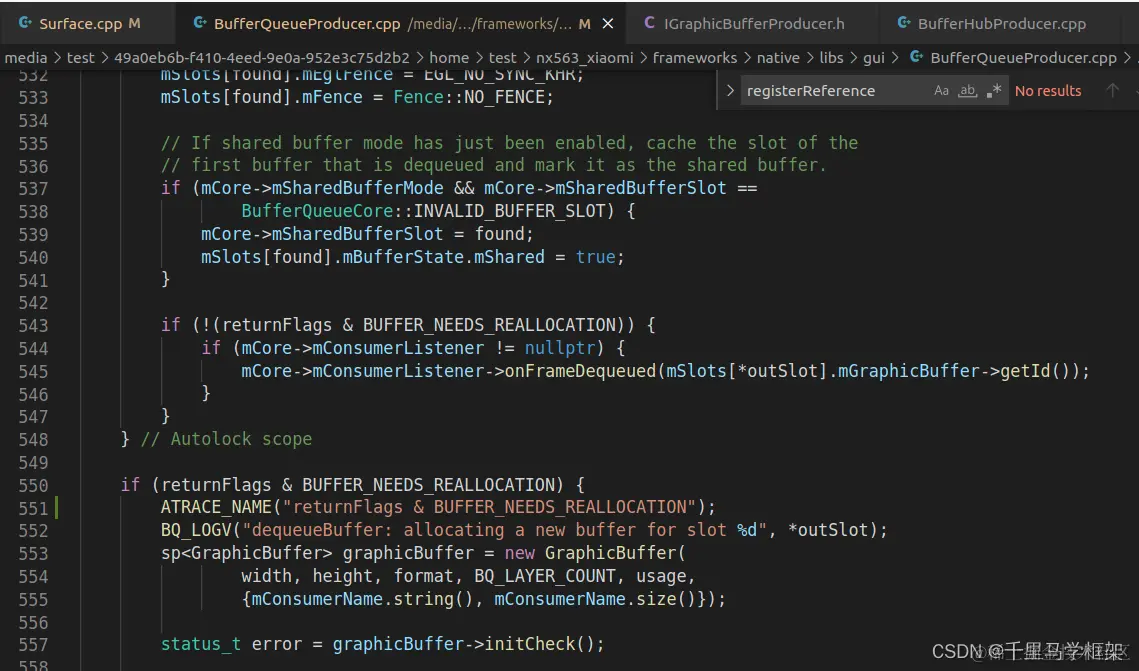The image size is (1139, 671).
Task: Click 'BQ_LOGV' on line 552
Action: coord(195,529)
